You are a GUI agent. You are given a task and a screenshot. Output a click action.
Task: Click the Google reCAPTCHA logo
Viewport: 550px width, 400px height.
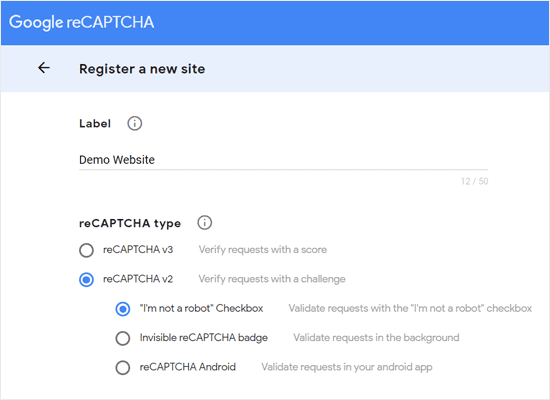pos(81,22)
